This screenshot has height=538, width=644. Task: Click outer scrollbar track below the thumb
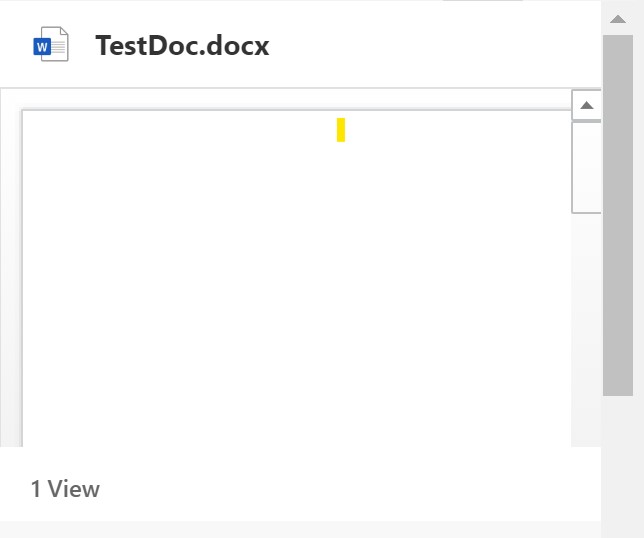coord(618,466)
